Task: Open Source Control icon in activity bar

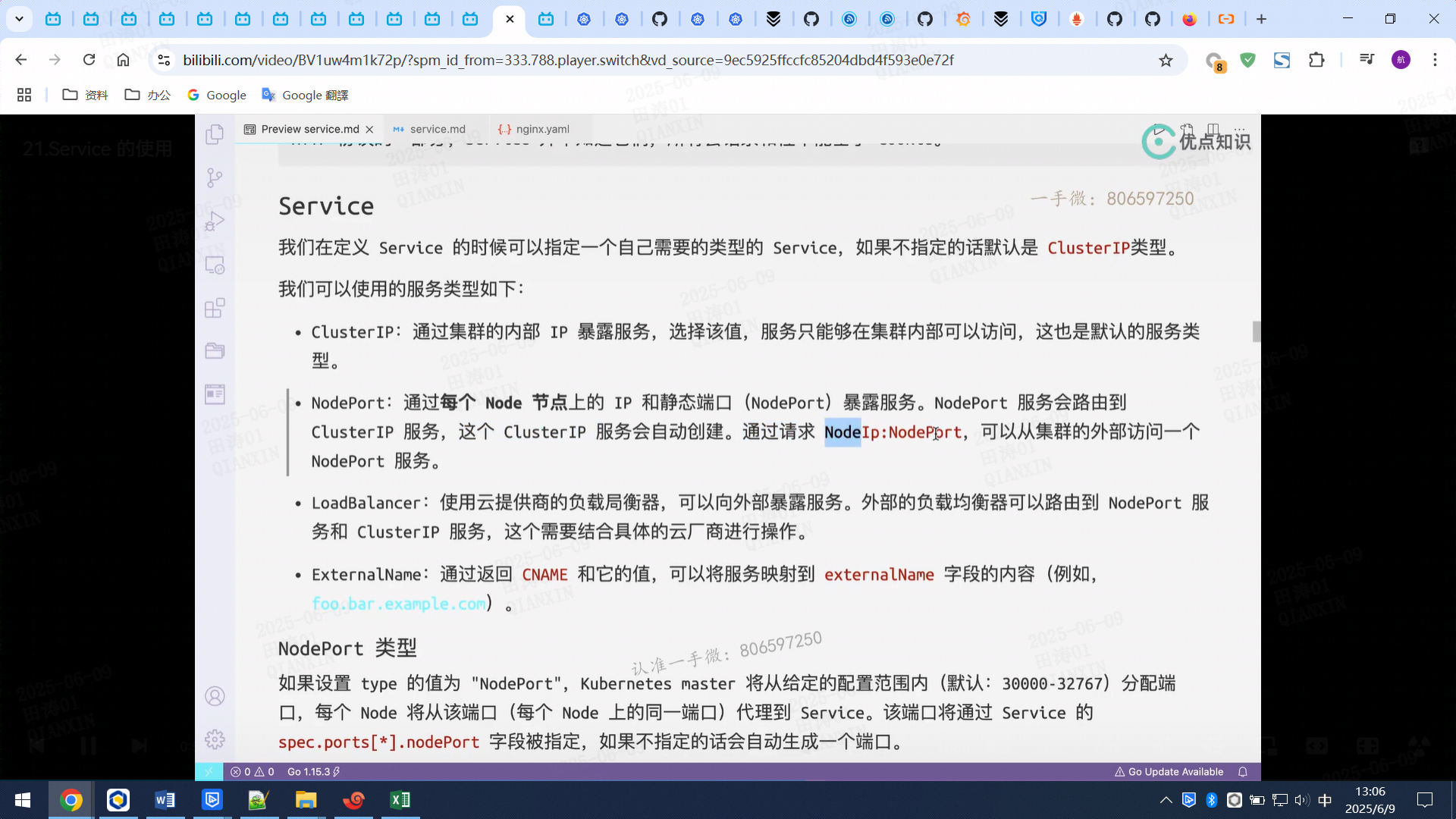Action: pyautogui.click(x=215, y=177)
